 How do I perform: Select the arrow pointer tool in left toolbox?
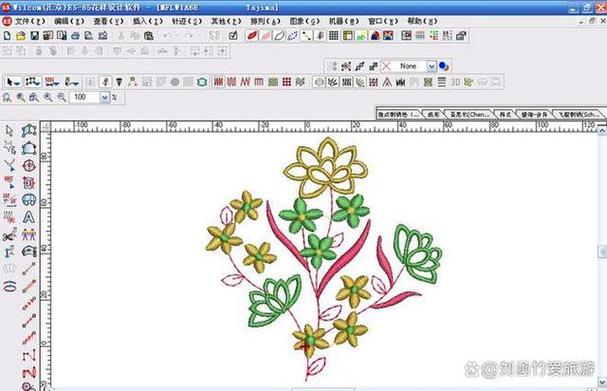(9, 131)
